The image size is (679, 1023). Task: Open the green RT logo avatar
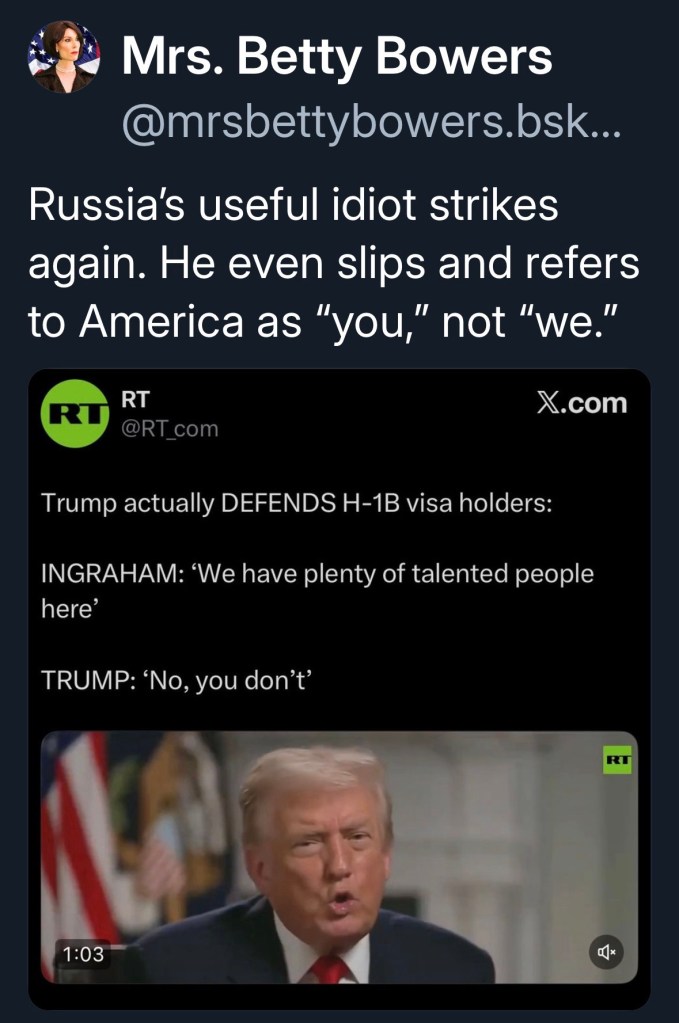click(x=75, y=414)
